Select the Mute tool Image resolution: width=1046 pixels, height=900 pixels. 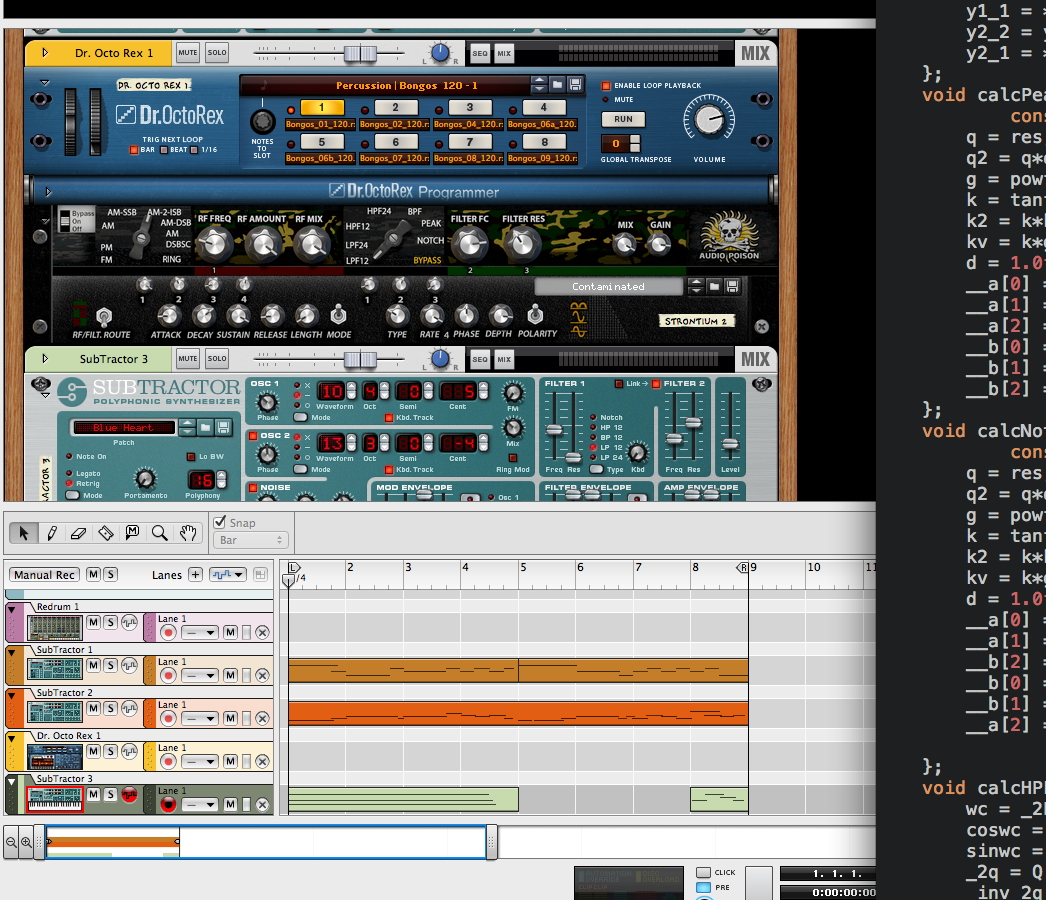132,533
